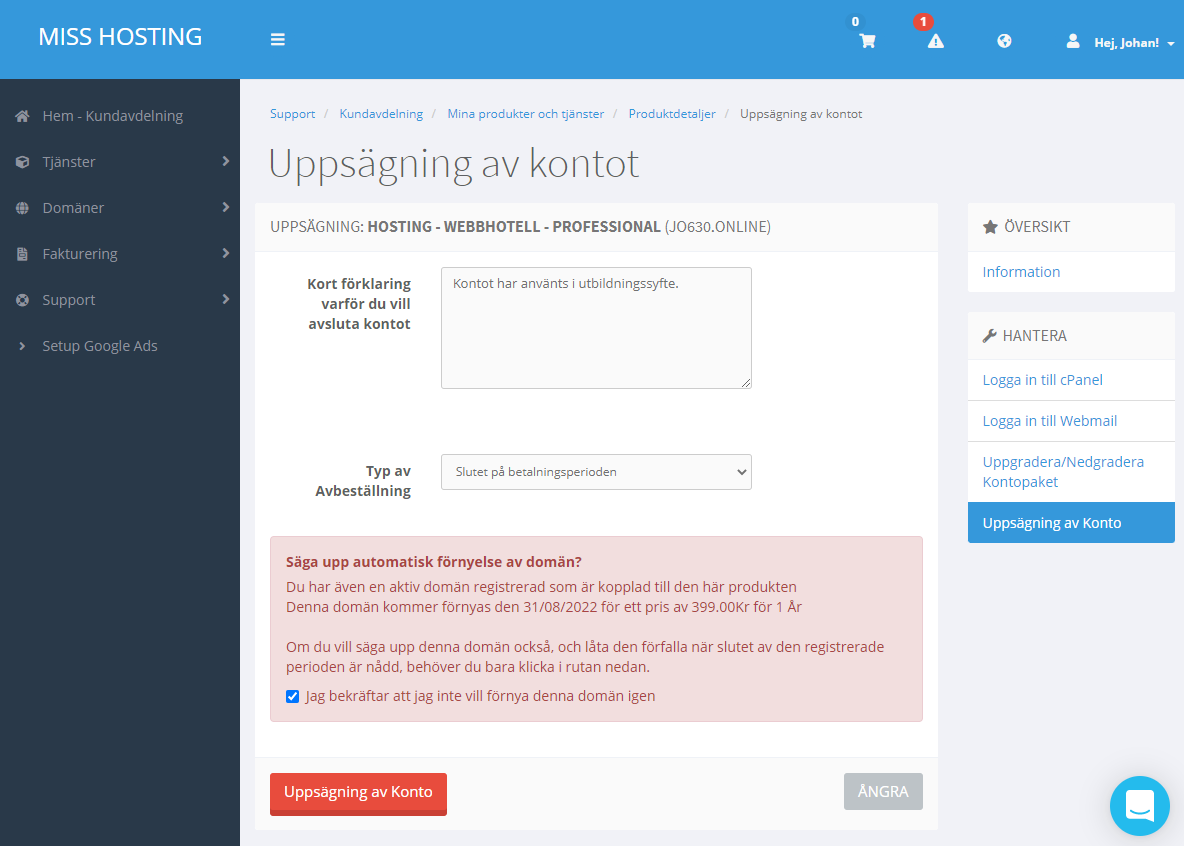1184x846 pixels.
Task: Click the Uppsägning av kontot heading
Action: coord(454,164)
